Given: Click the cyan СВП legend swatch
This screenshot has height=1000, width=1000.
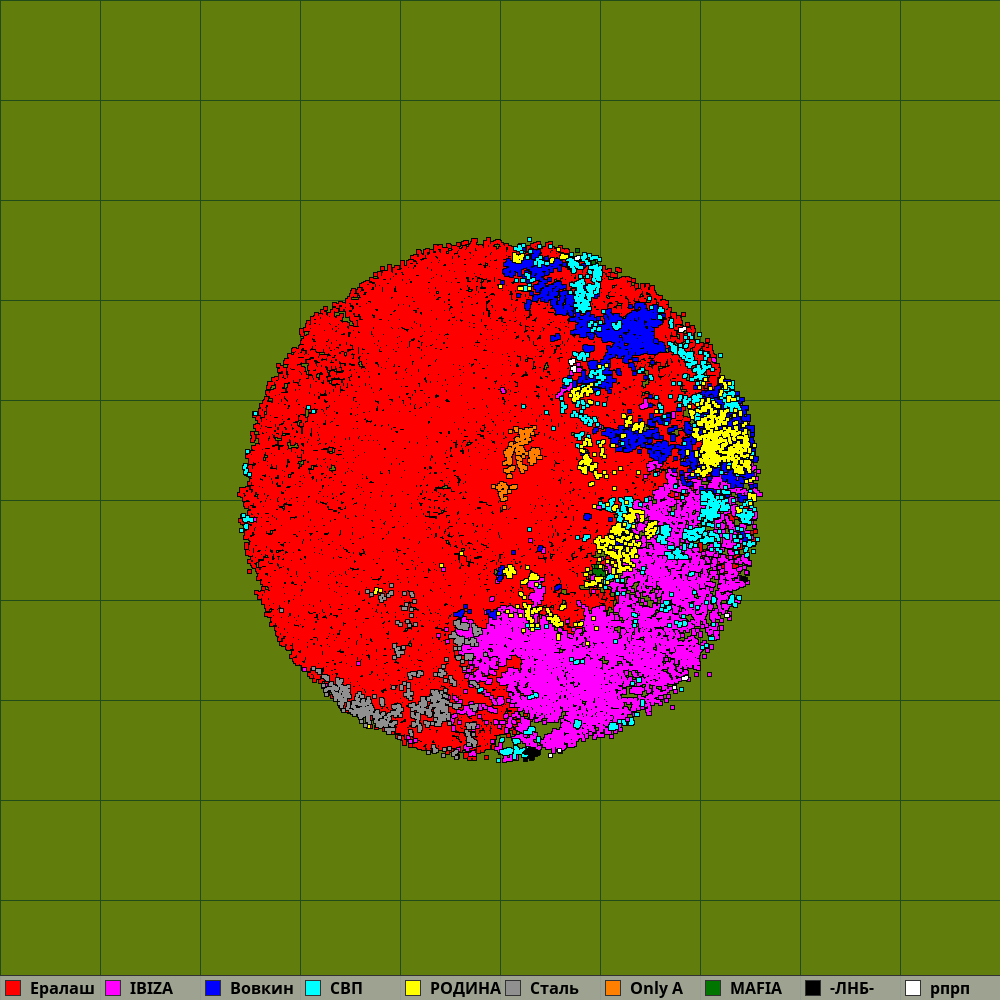Looking at the screenshot, I should (x=313, y=988).
